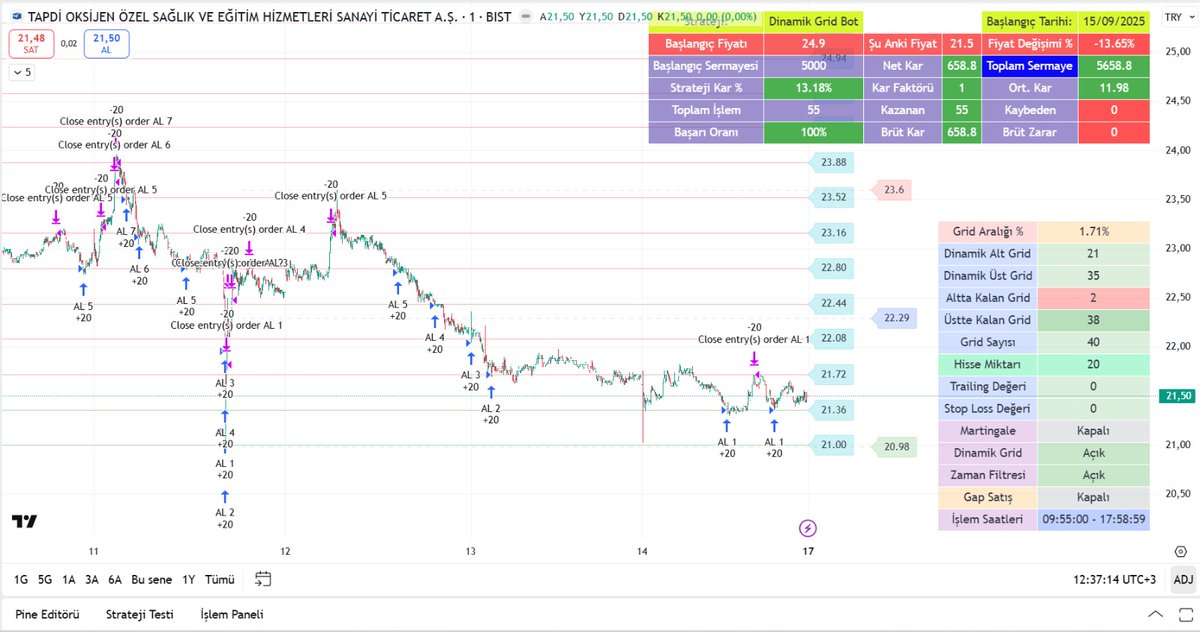Click the Dinamik Üst Grid 35 value
The width and height of the screenshot is (1200, 632).
point(1094,276)
